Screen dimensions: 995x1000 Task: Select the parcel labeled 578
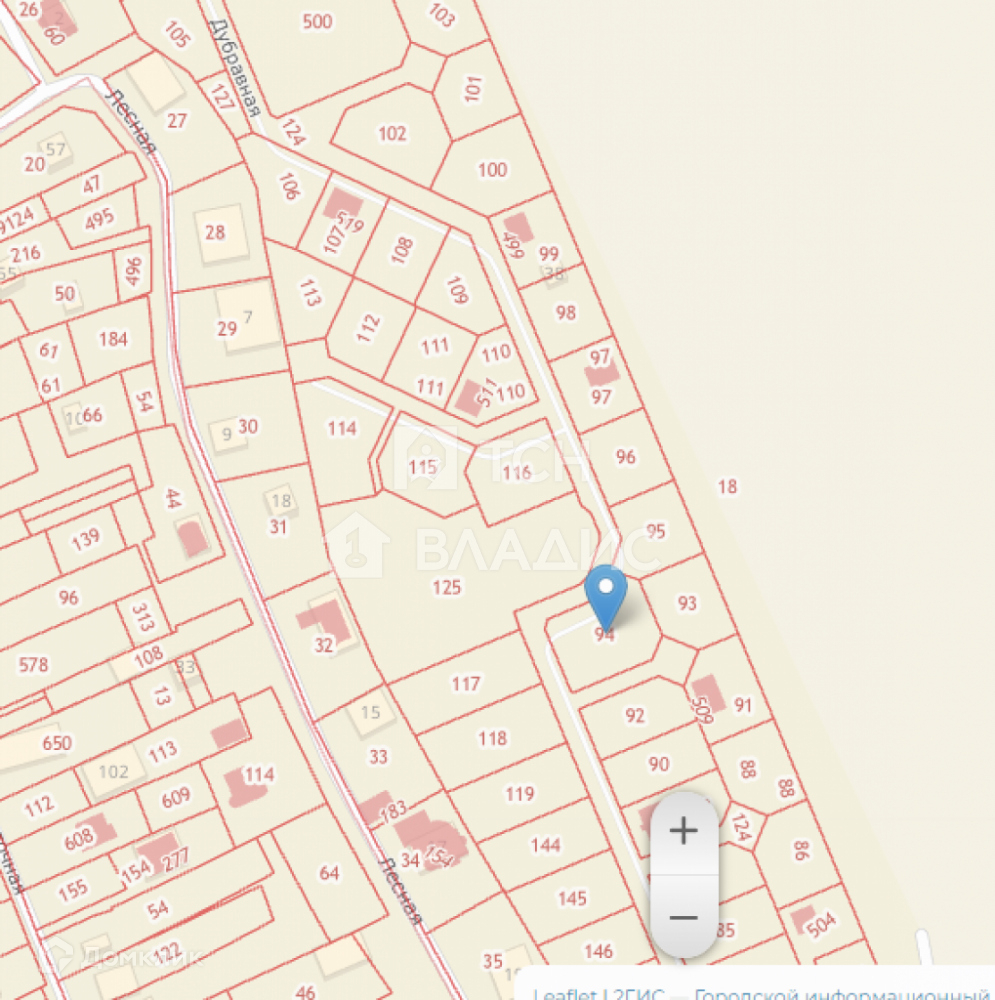[33, 665]
